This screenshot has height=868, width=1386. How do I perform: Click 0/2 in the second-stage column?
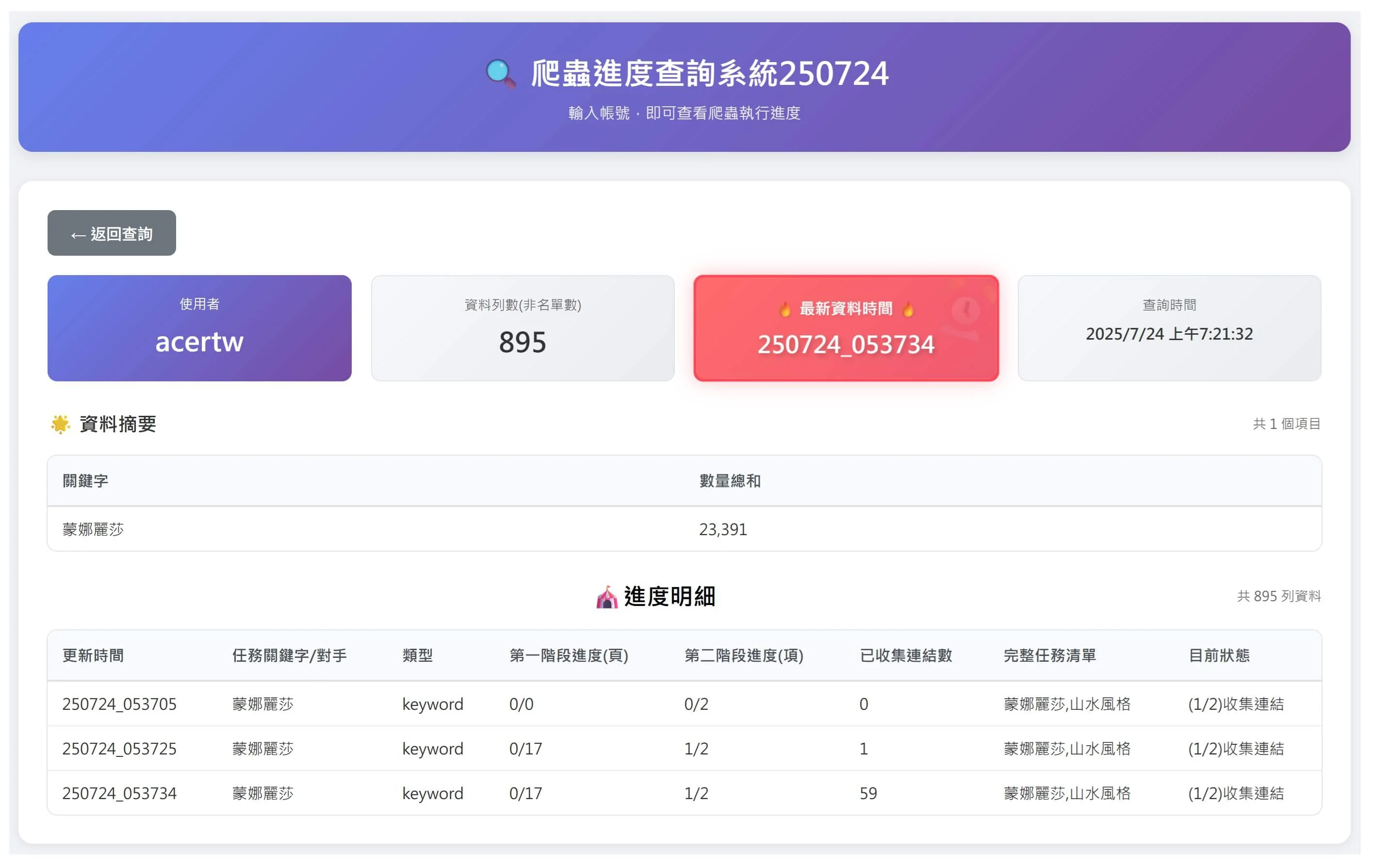tap(696, 704)
